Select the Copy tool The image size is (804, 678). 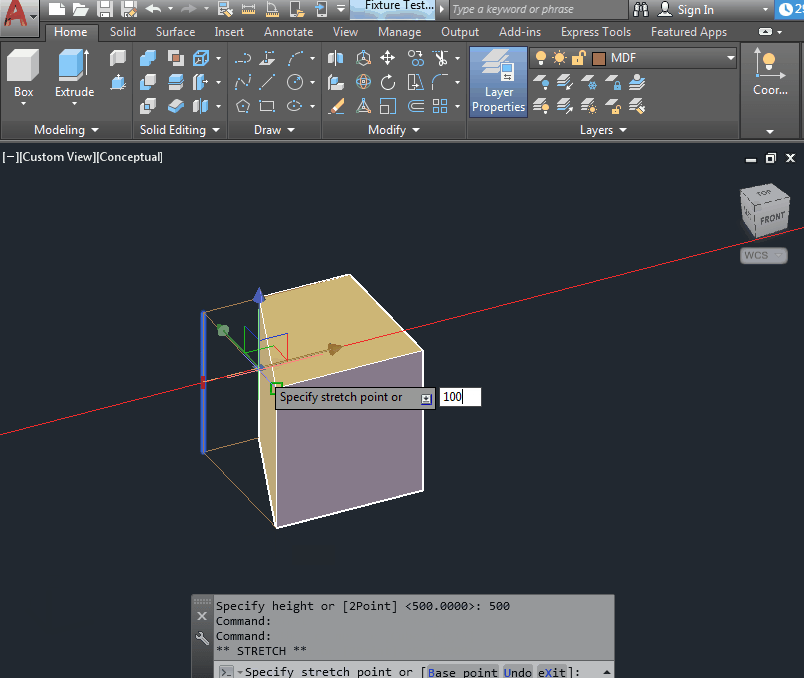coord(416,58)
